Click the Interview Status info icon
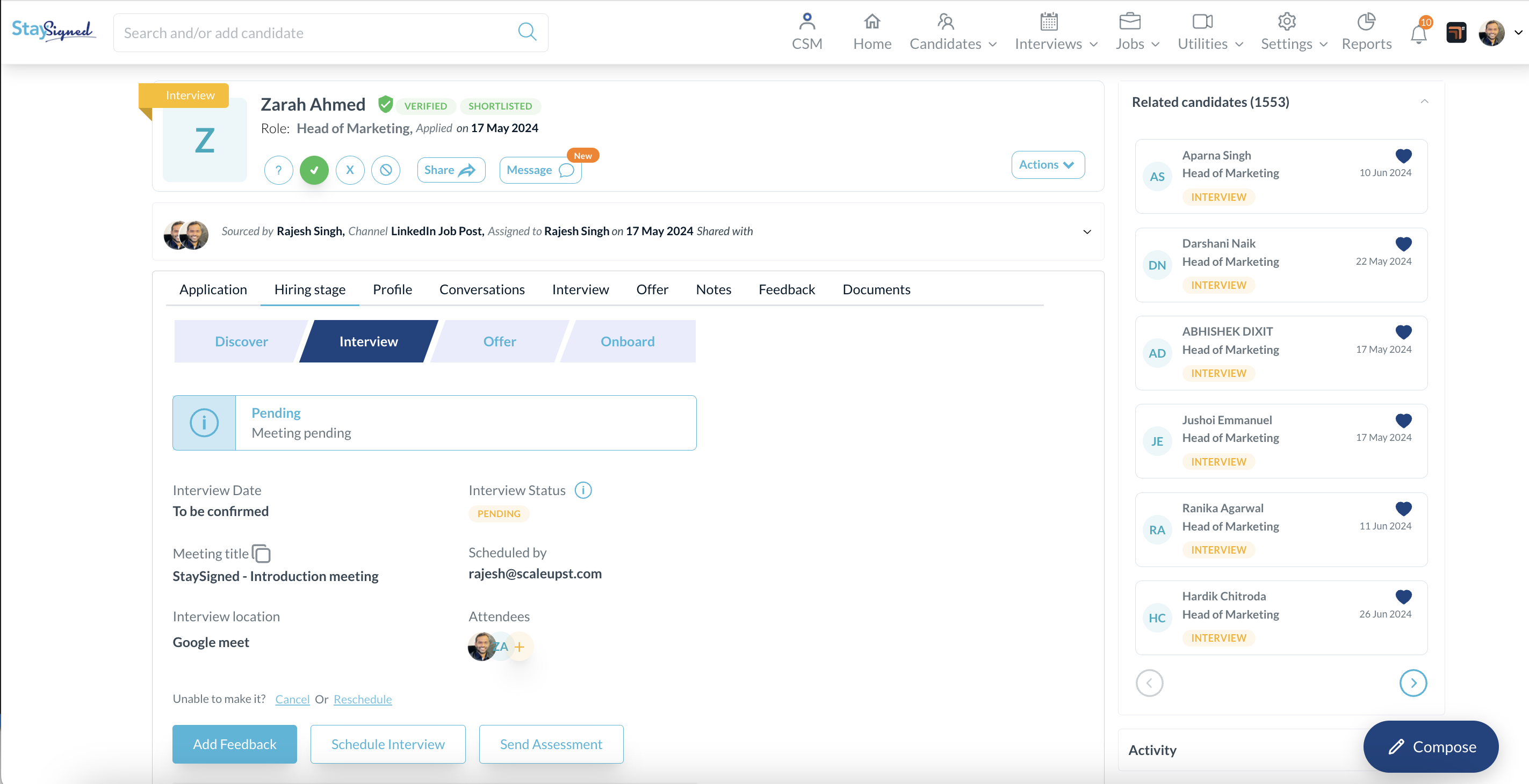The height and width of the screenshot is (784, 1529). coord(583,490)
